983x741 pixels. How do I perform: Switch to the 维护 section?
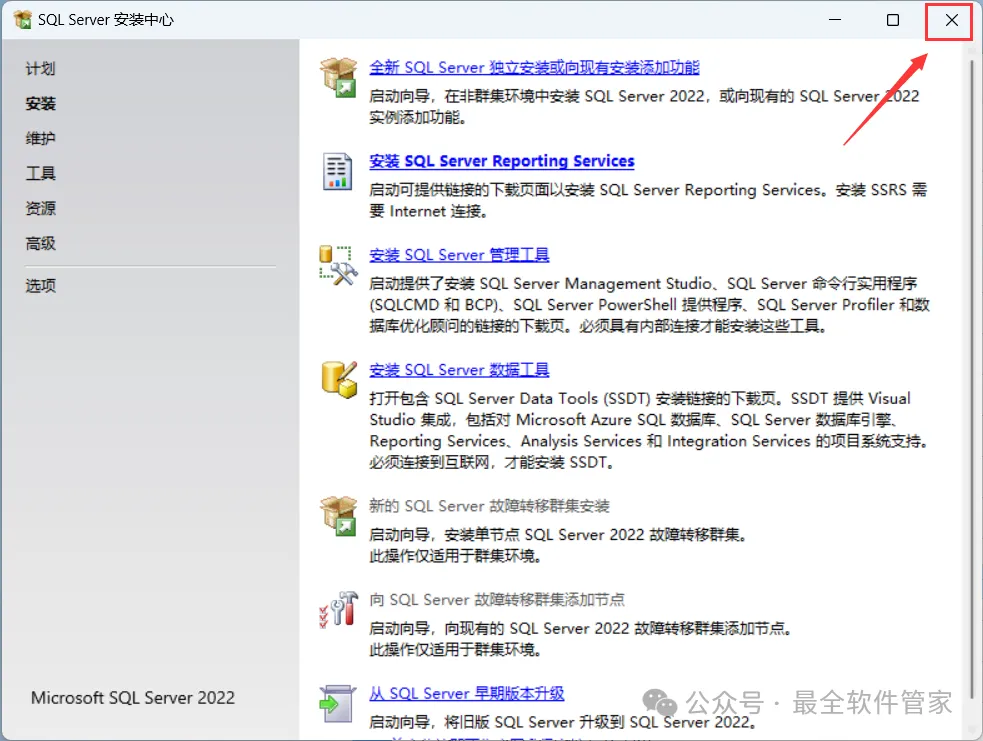pos(41,139)
